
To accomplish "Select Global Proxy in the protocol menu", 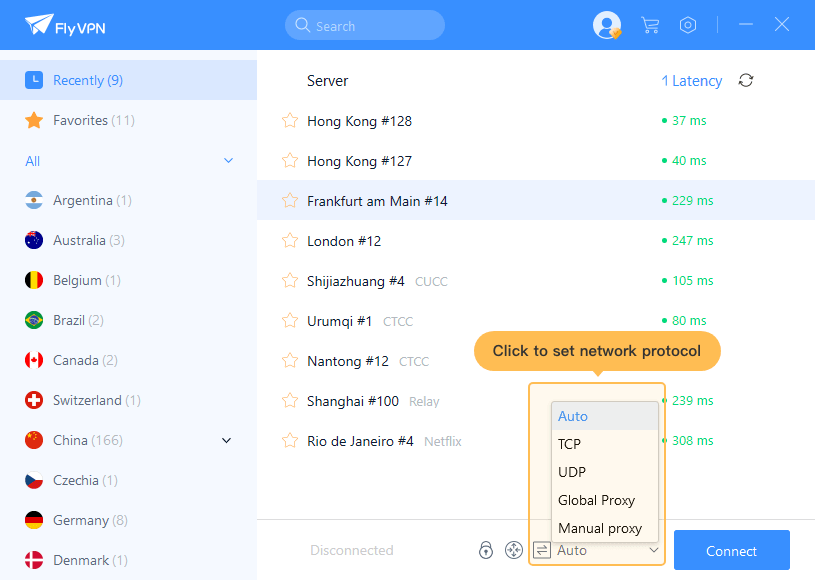I will pos(596,500).
